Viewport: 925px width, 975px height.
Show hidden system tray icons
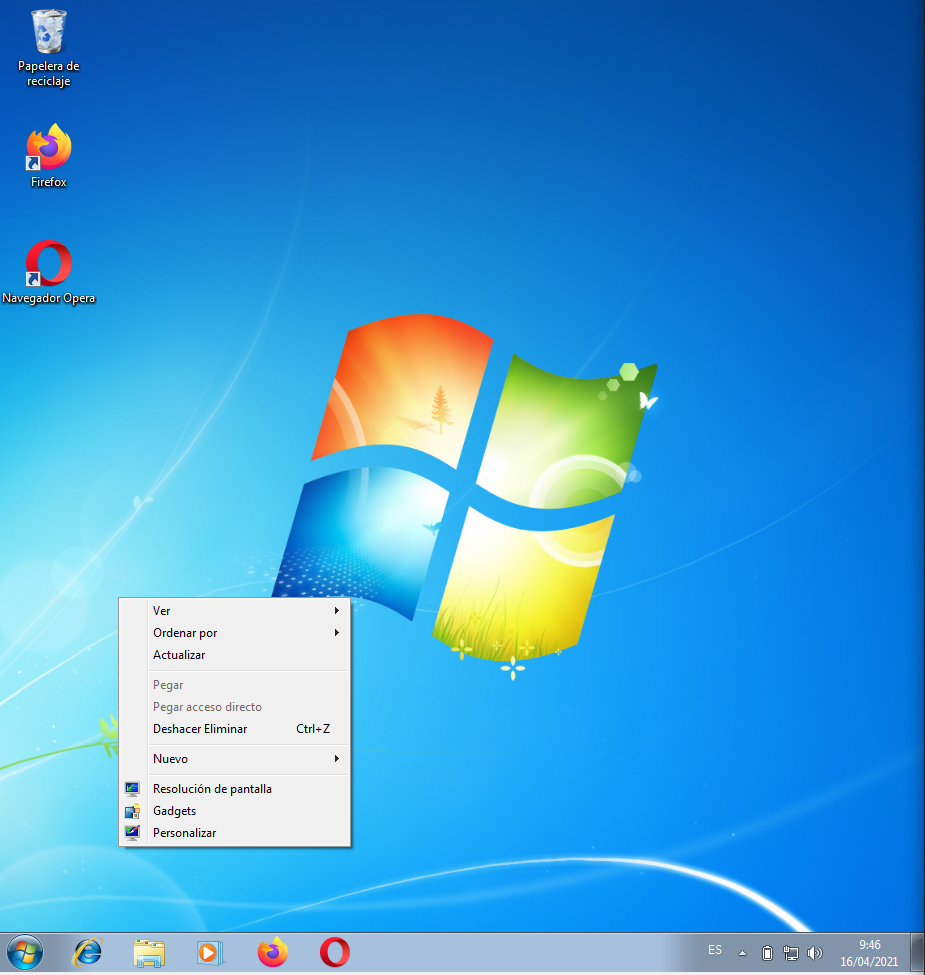742,953
